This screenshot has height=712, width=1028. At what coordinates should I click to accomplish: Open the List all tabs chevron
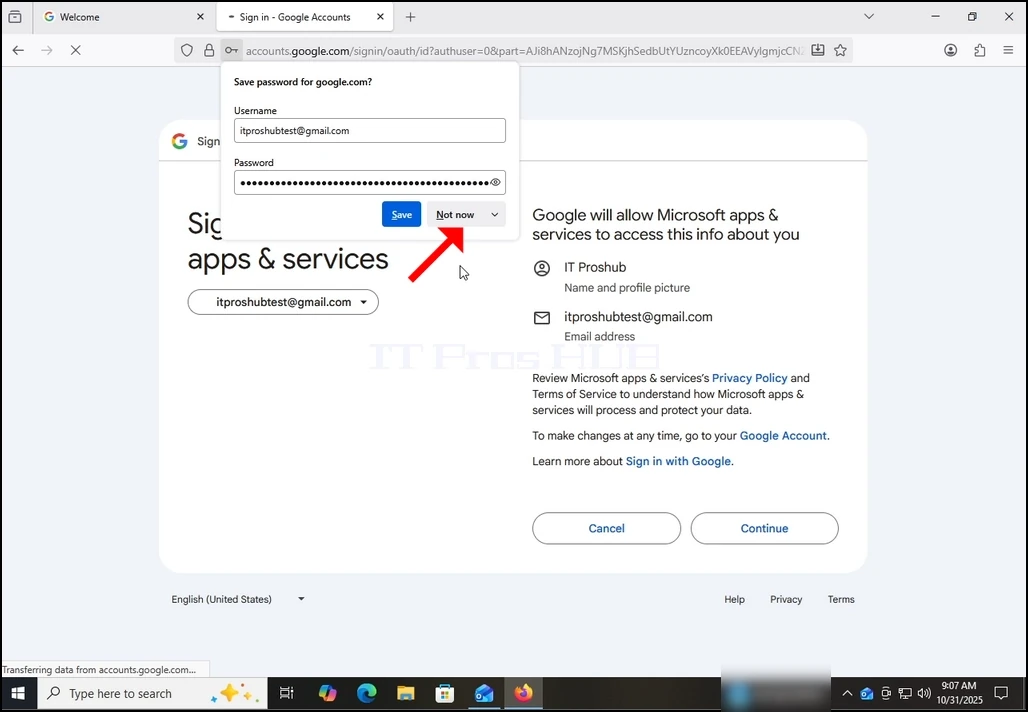pyautogui.click(x=869, y=16)
